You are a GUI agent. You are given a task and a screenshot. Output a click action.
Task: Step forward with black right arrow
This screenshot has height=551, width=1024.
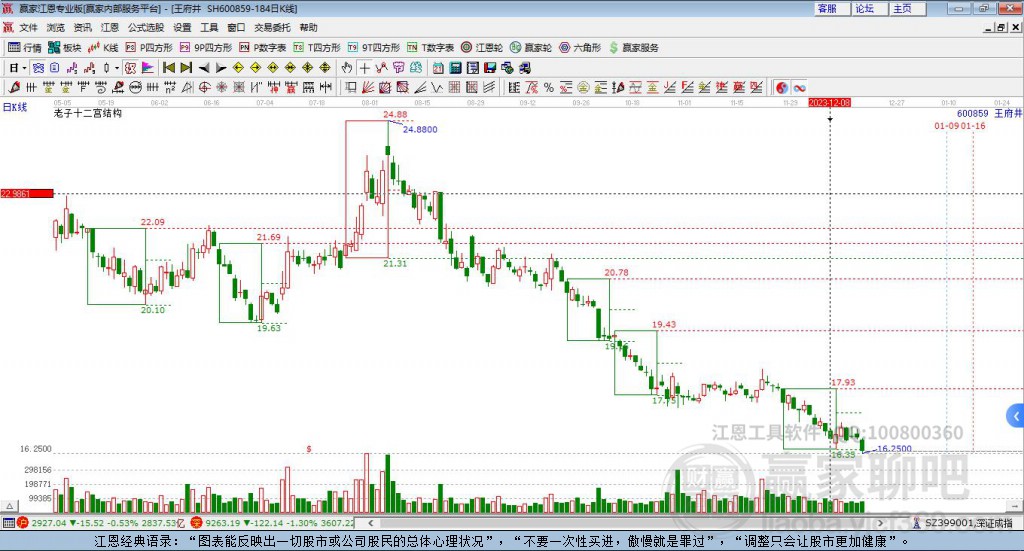pyautogui.click(x=221, y=68)
